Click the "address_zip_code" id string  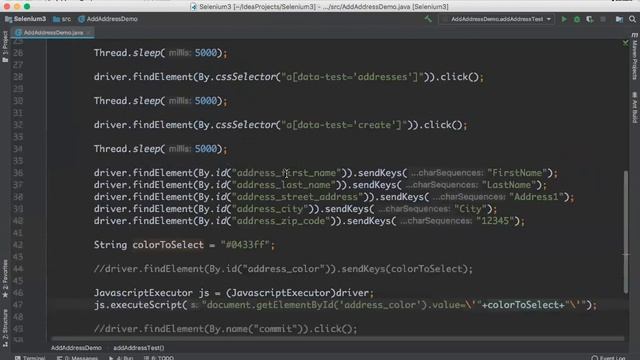click(281, 221)
